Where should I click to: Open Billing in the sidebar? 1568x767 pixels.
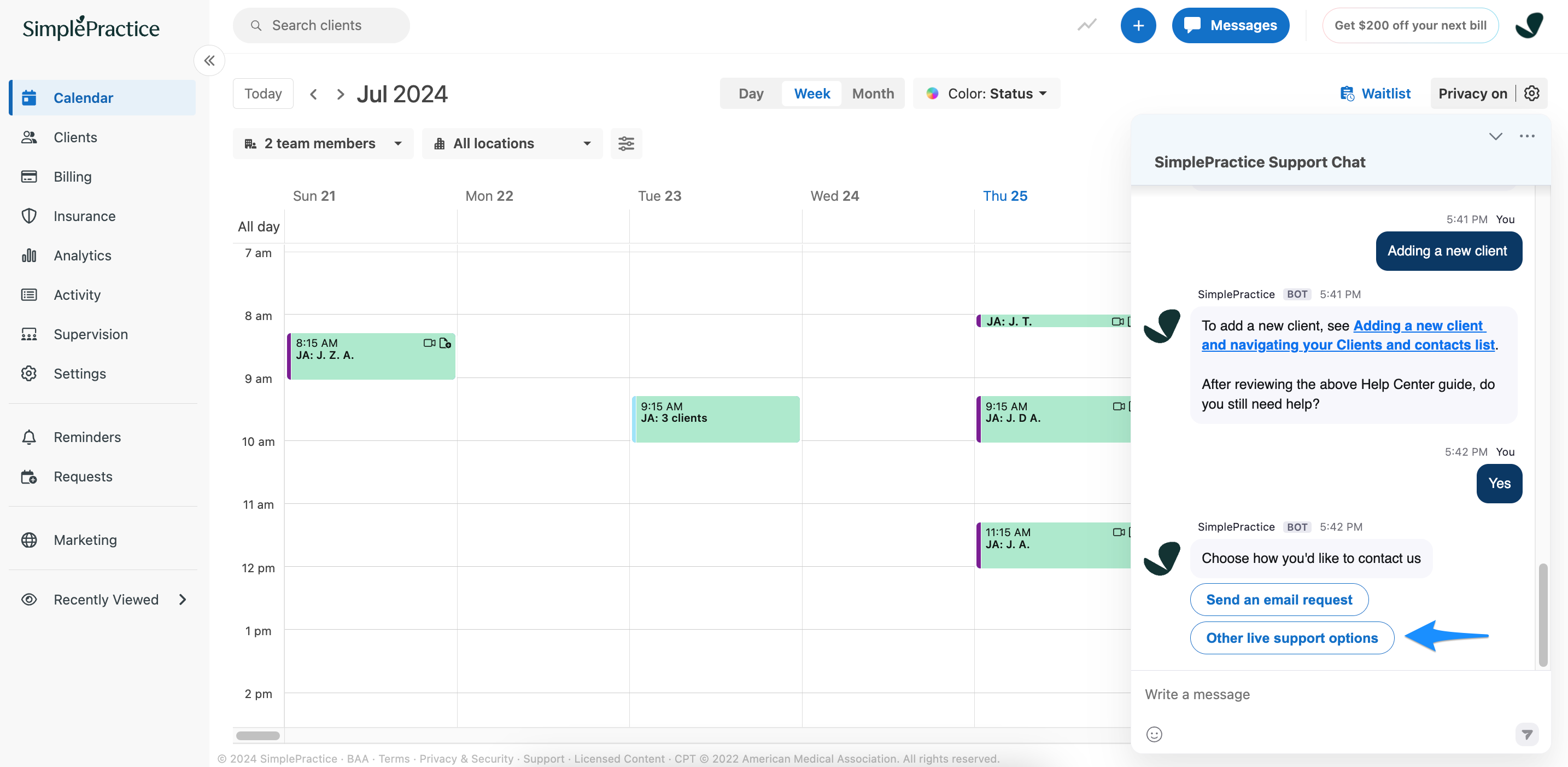72,177
